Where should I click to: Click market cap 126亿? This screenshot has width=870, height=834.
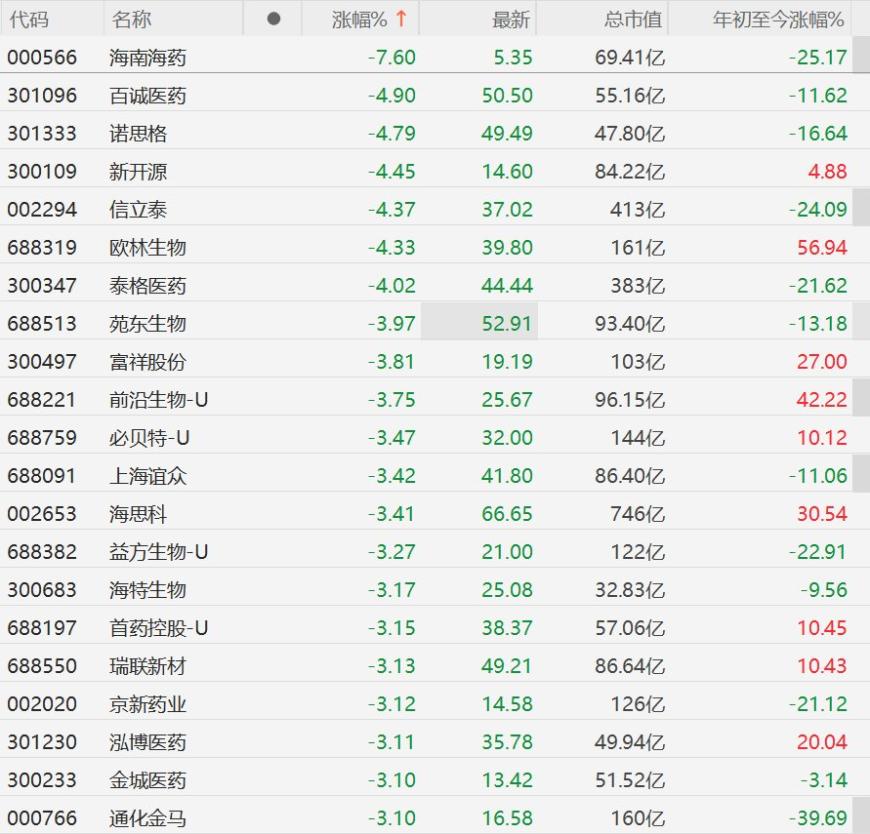pos(638,704)
